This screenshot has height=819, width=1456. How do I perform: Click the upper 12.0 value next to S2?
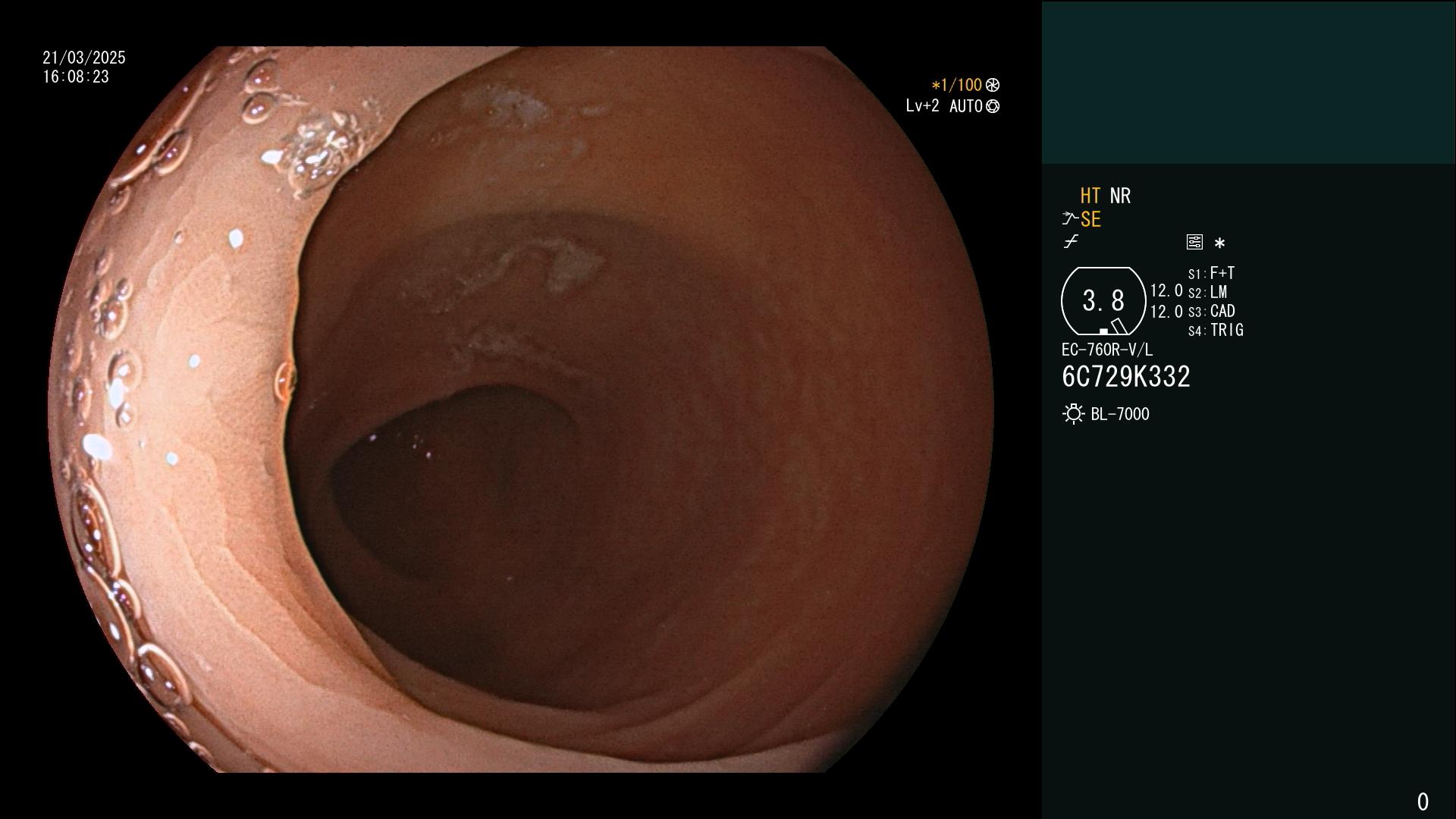coord(1166,290)
